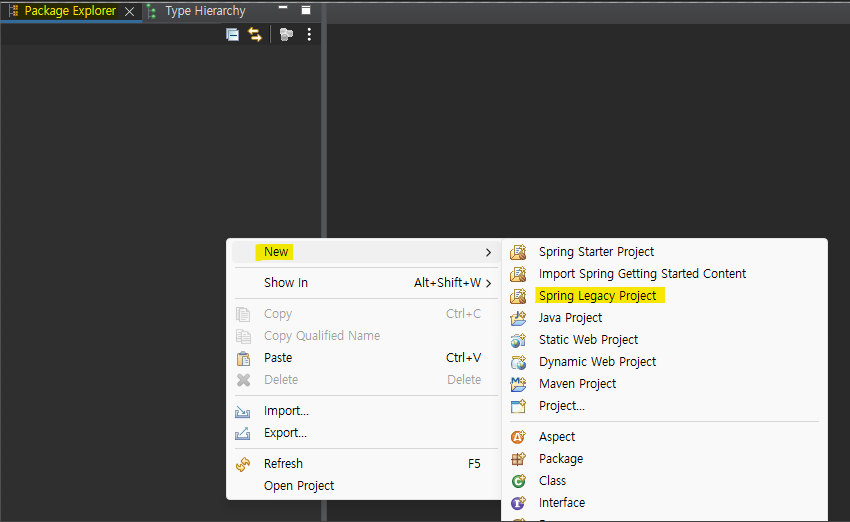Click the Import icon
850x522 pixels.
(x=242, y=412)
